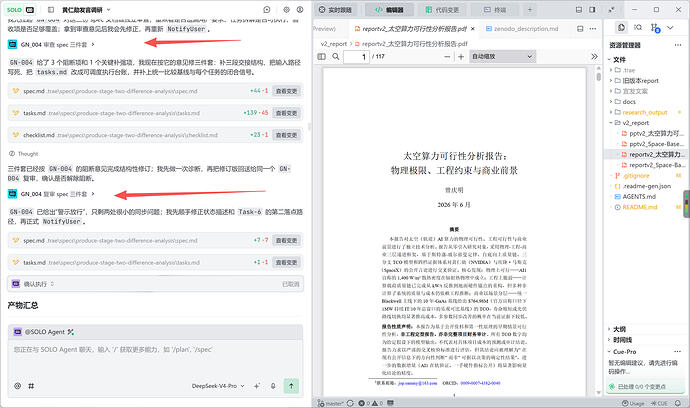The image size is (690, 408).
Task: Focus the SOLO Agent chat input box
Action: pos(155,359)
